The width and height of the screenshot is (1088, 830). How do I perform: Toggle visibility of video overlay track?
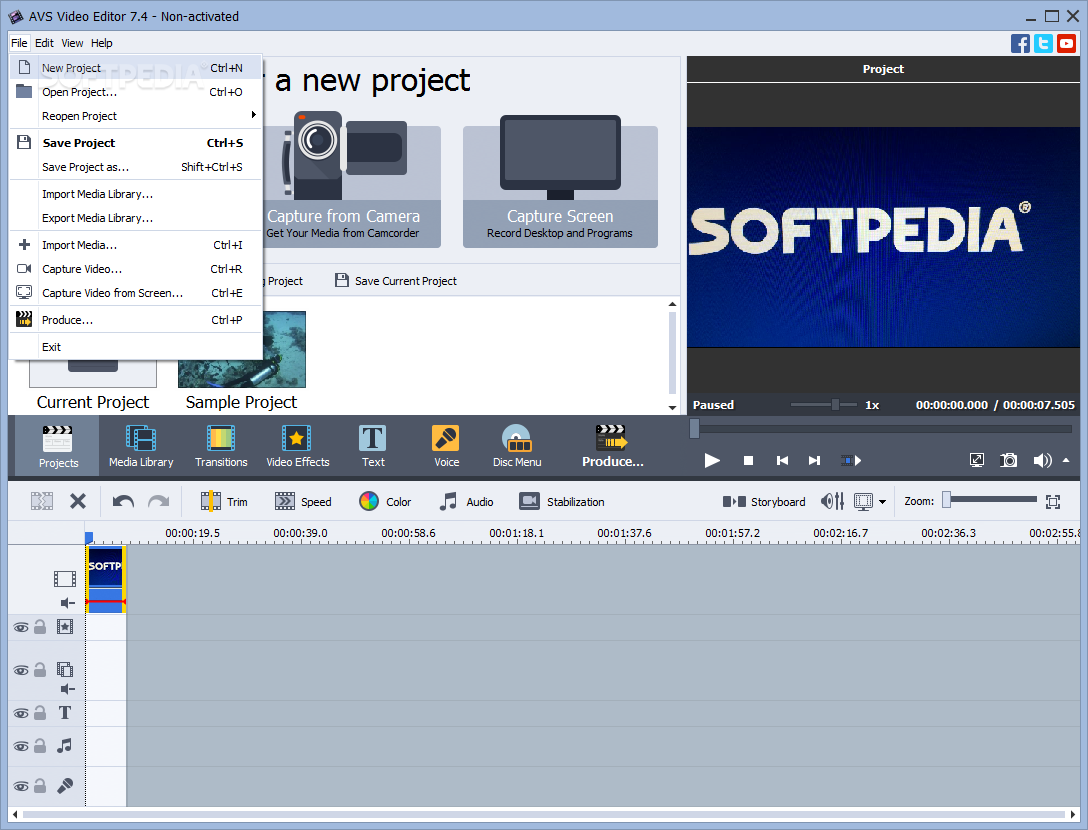coord(21,670)
